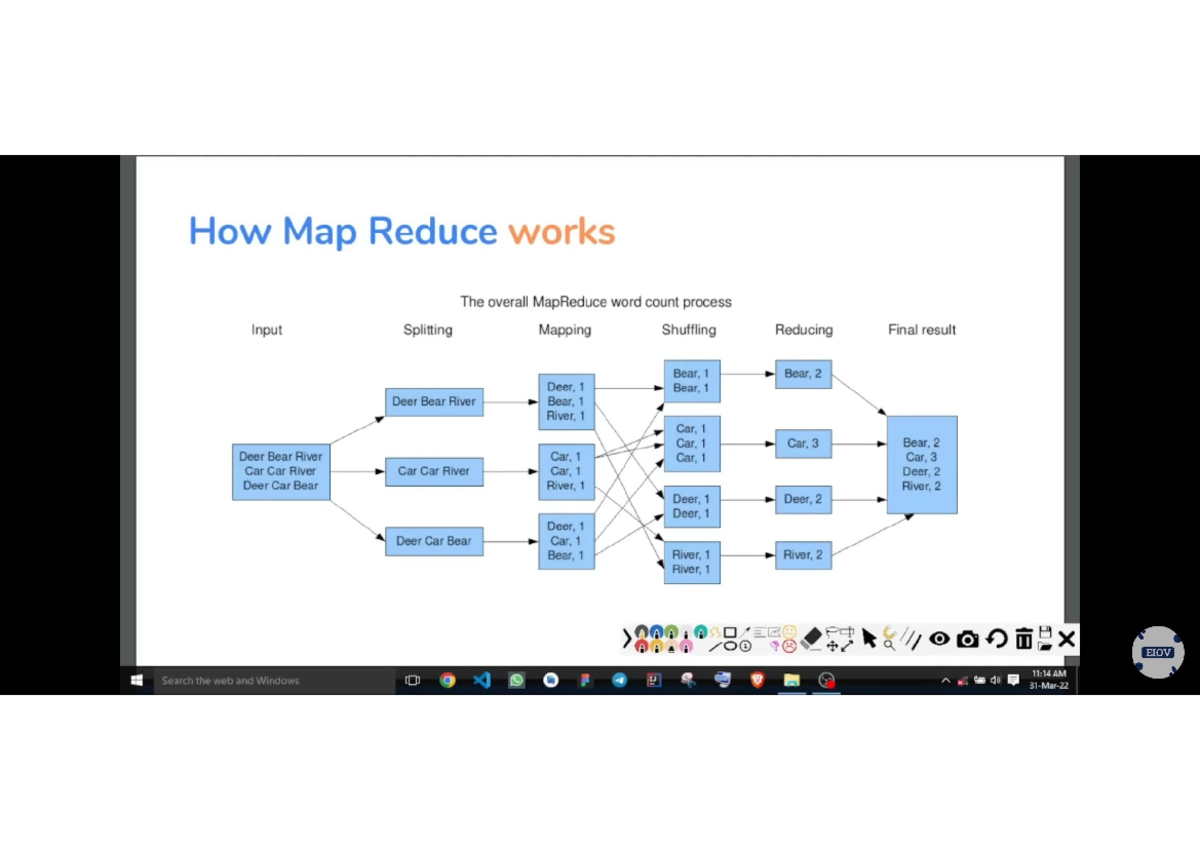The image size is (1200, 849).
Task: Open Visual Studio Code from taskbar
Action: point(482,680)
